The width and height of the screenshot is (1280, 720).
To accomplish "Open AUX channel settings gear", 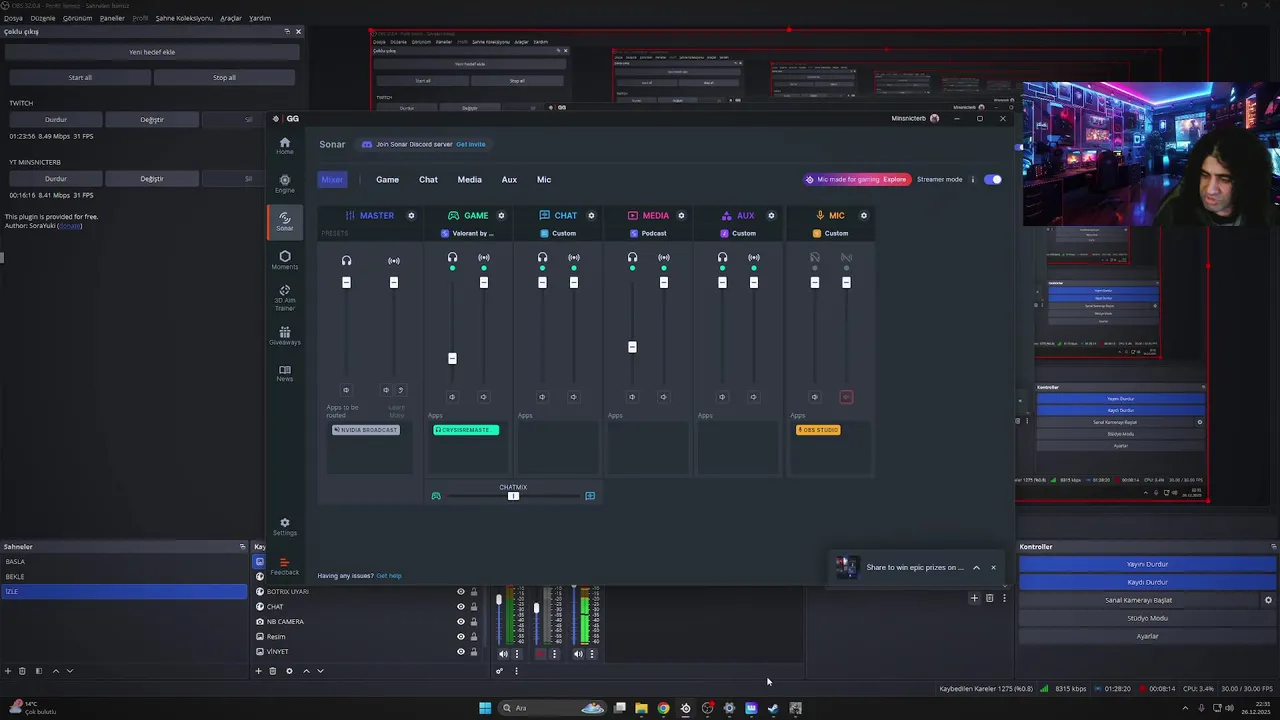I will 771,215.
